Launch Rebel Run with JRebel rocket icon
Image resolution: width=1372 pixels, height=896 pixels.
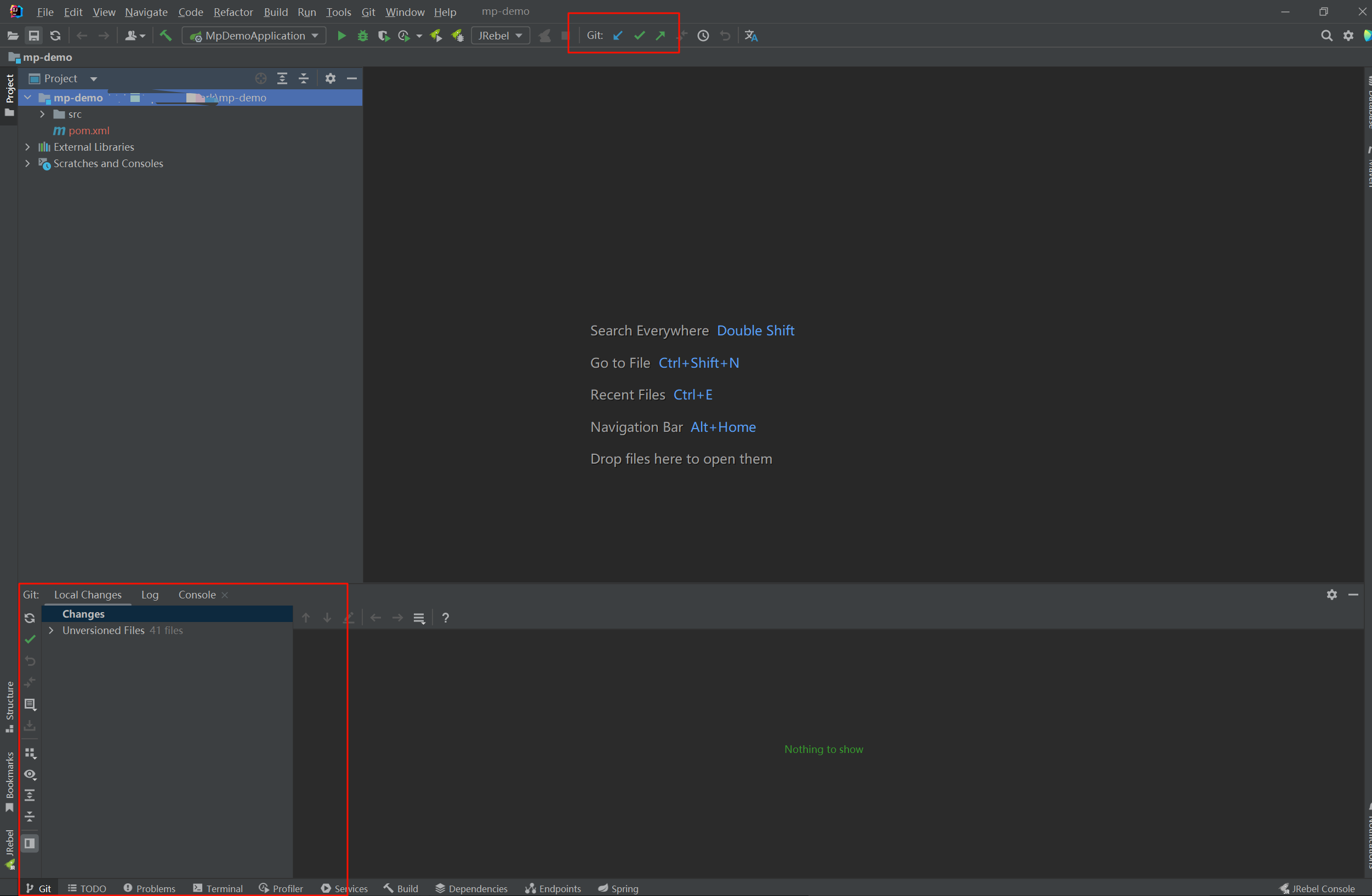[x=436, y=36]
